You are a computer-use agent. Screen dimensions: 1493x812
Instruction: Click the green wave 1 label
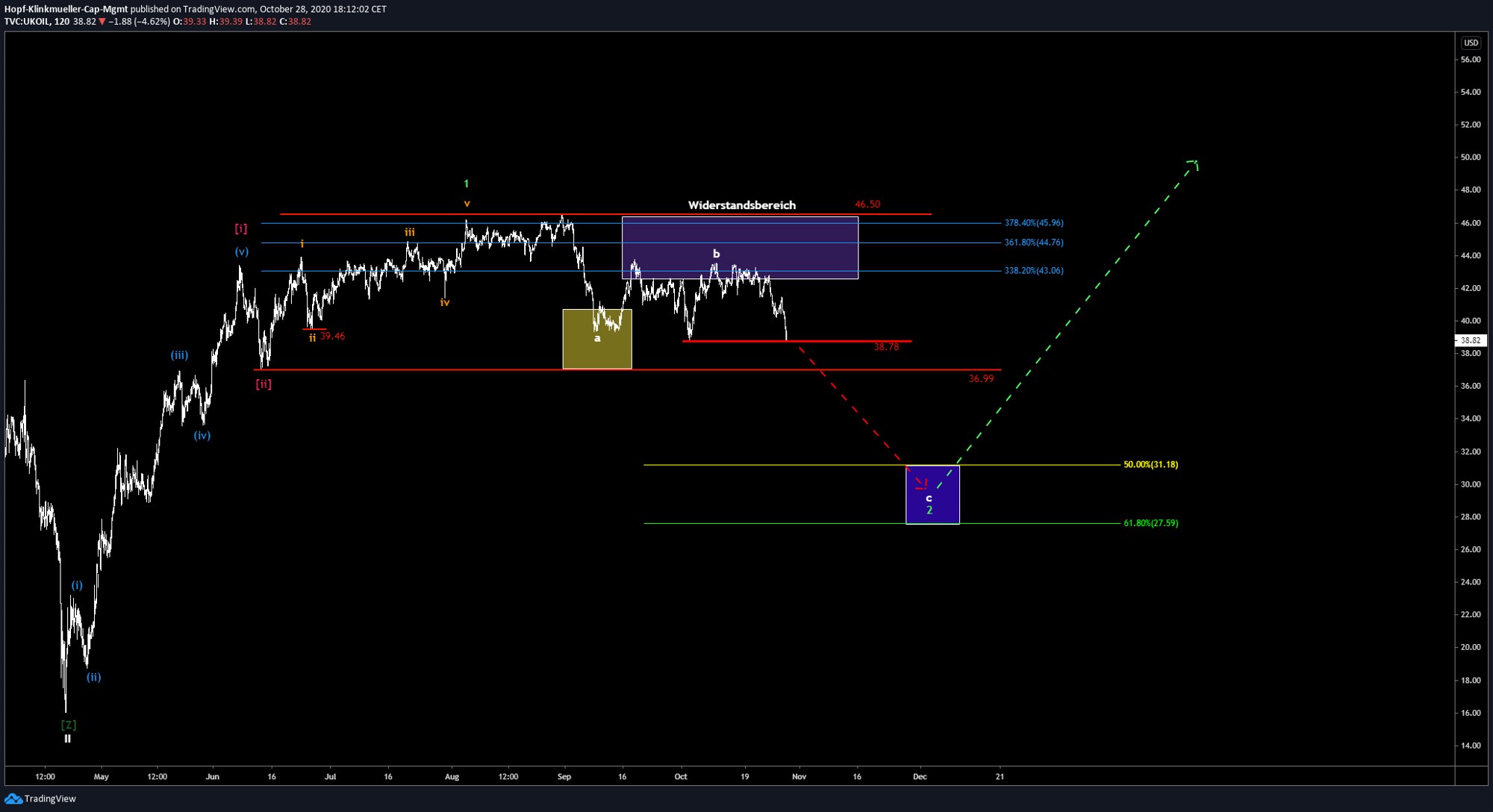coord(467,184)
